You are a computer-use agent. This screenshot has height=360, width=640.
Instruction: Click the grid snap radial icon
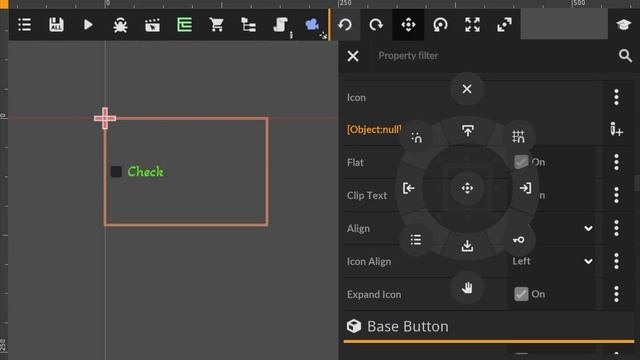coord(518,136)
